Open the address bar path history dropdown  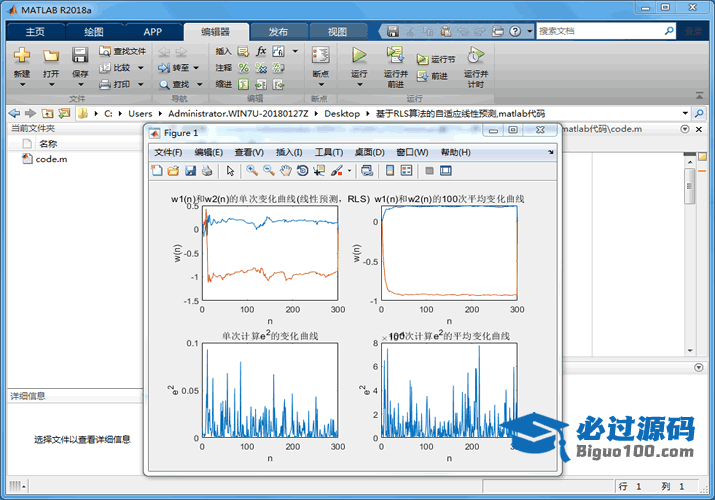[x=685, y=113]
